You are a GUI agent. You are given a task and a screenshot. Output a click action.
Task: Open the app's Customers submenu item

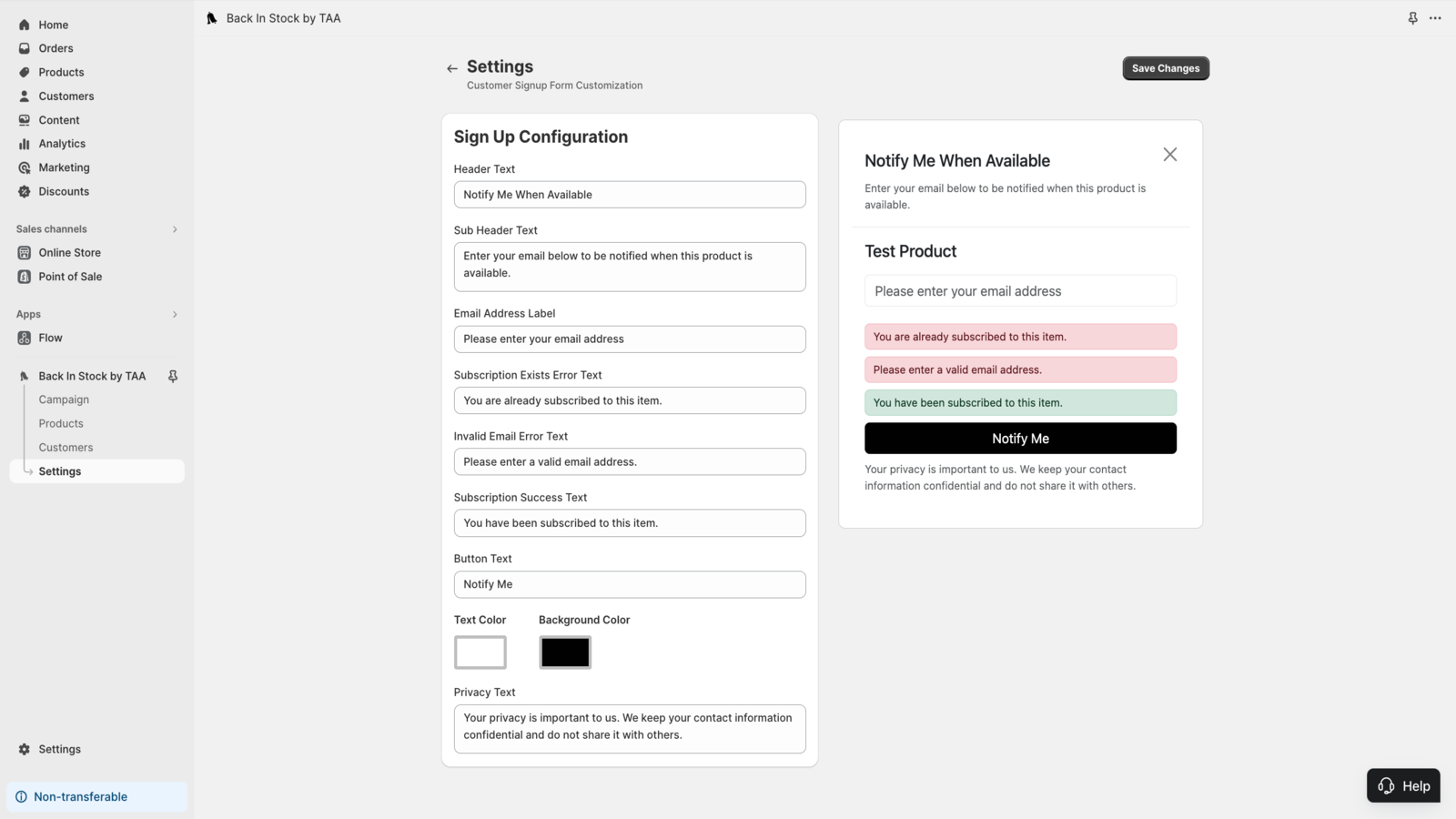[66, 448]
